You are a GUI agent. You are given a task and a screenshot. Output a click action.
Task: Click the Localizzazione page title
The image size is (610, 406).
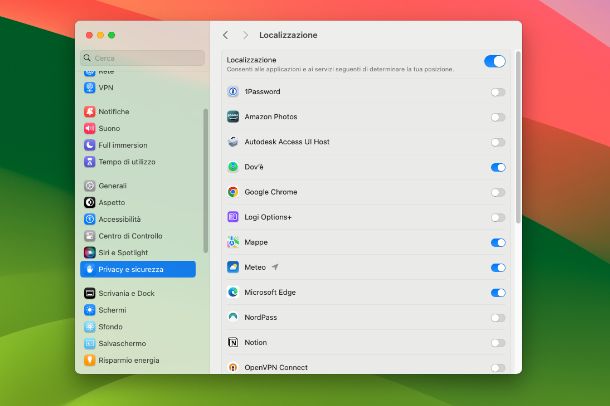tap(288, 35)
